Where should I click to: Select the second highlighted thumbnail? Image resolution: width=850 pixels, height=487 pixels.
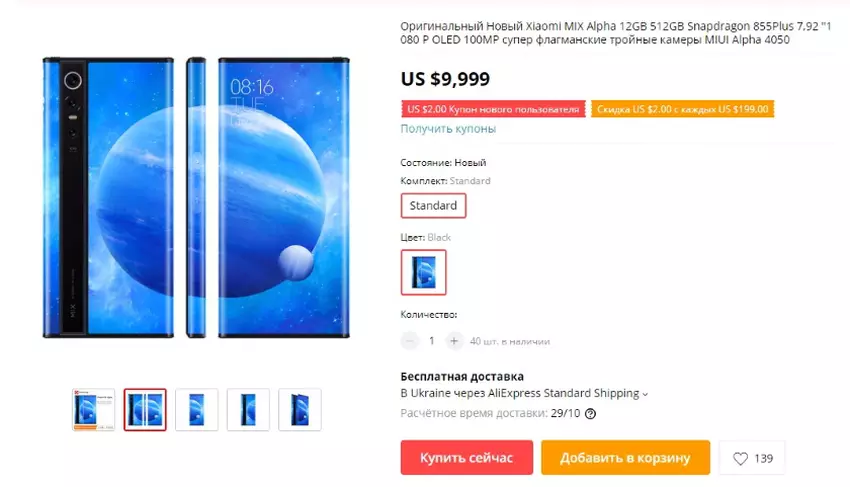pos(145,410)
